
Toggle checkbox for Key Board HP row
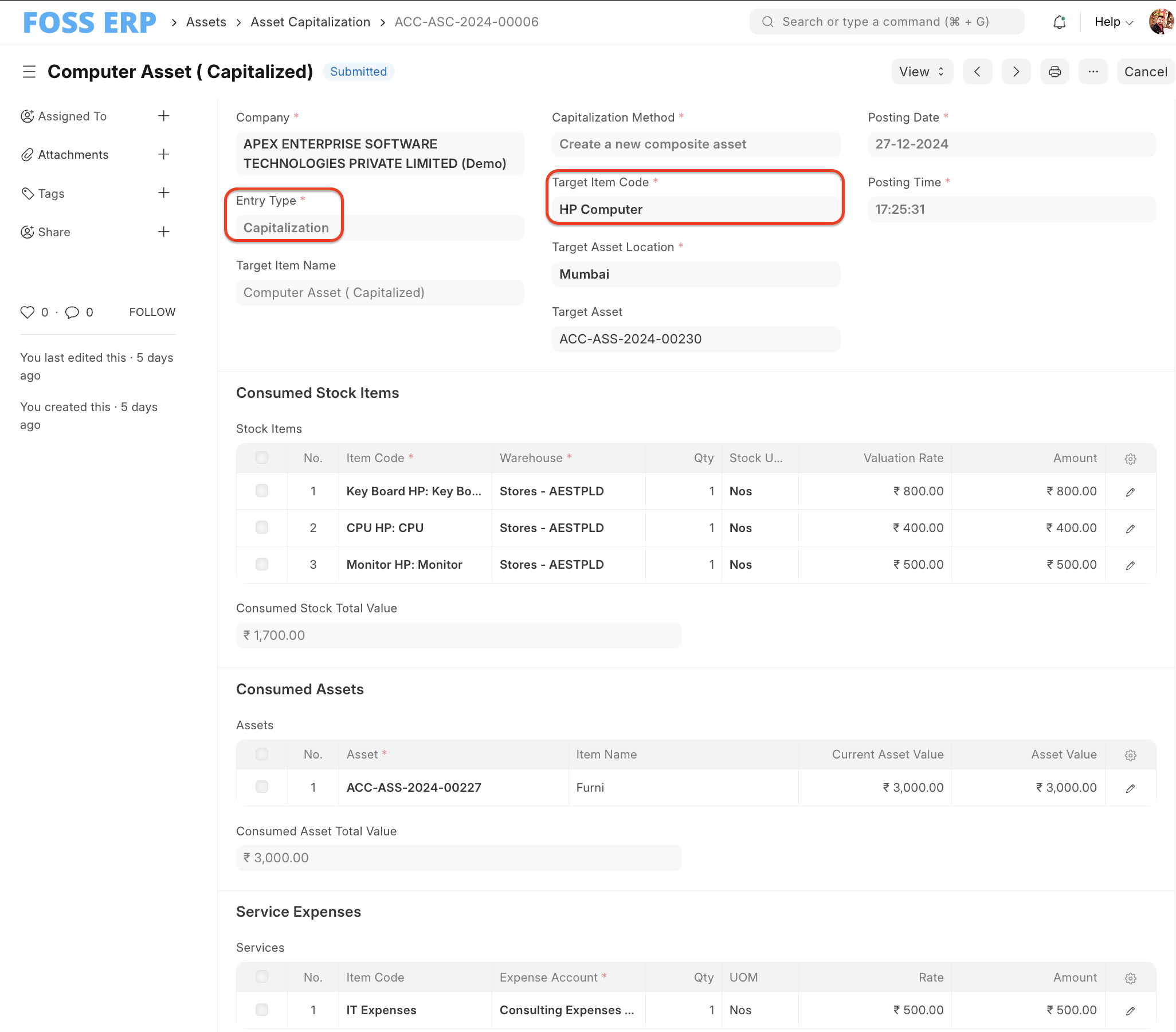point(262,490)
